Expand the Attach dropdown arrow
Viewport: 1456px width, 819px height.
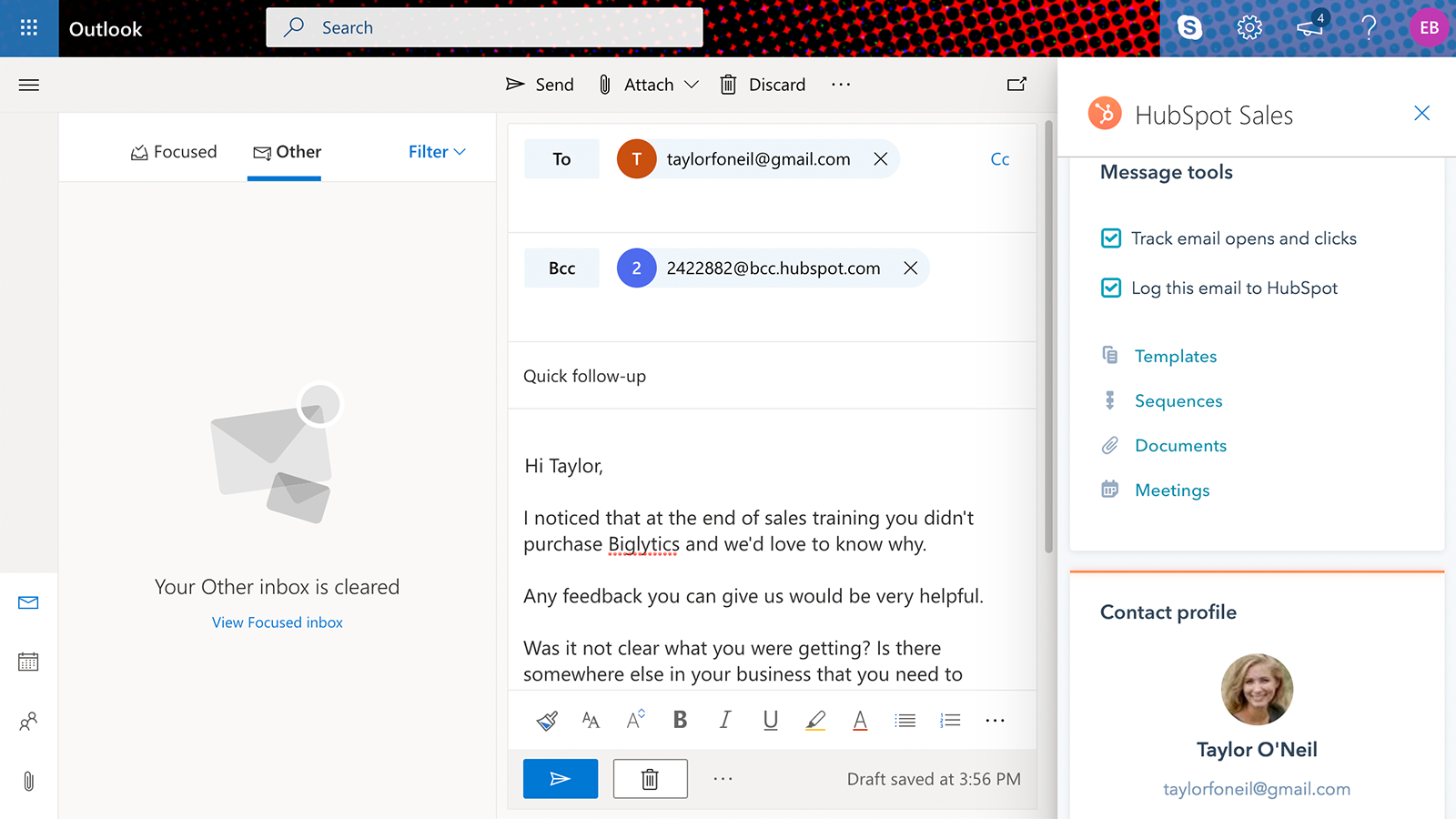pyautogui.click(x=693, y=85)
